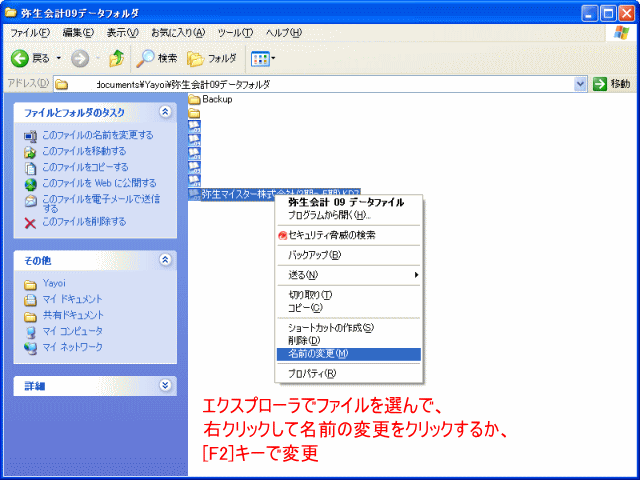Open the address bar dropdown arrow
The height and width of the screenshot is (480, 640).
point(580,84)
